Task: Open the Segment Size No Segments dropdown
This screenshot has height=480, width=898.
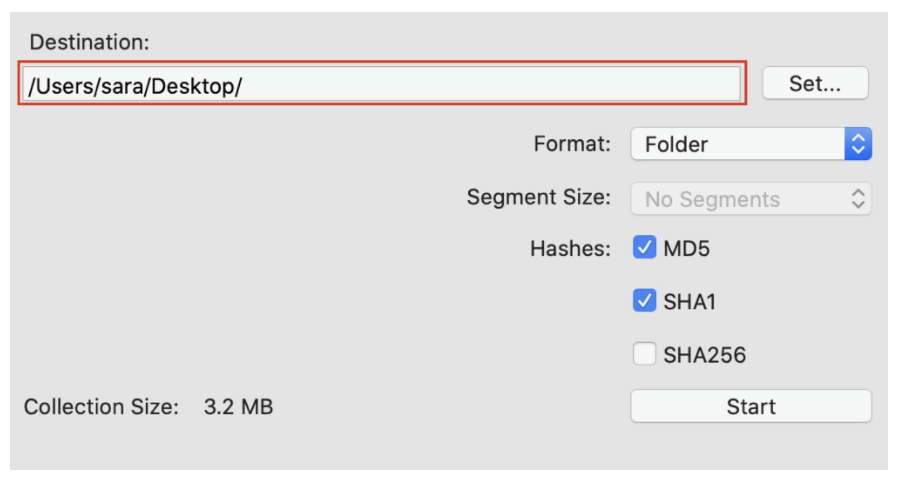Action: coord(751,199)
